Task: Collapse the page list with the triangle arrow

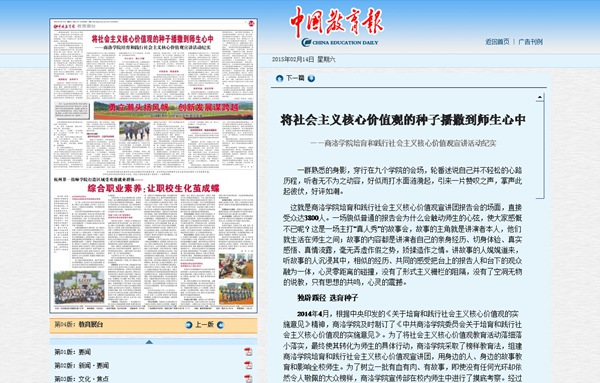Action: pyautogui.click(x=149, y=342)
